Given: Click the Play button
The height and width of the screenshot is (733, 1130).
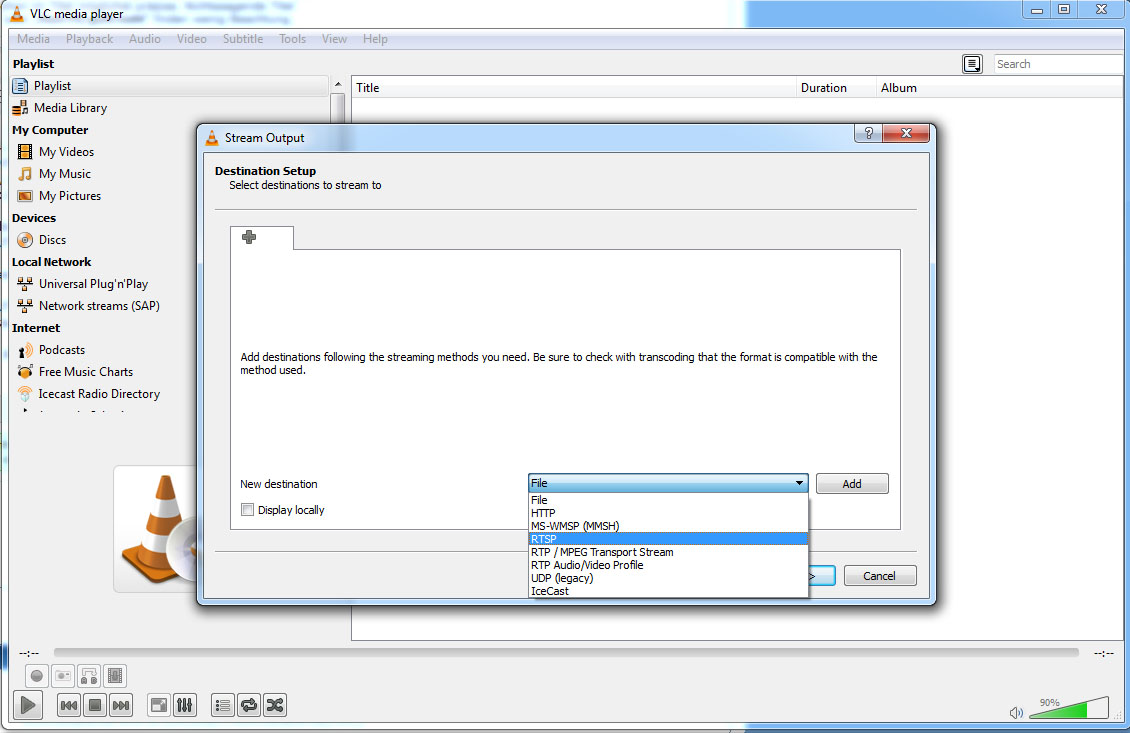Looking at the screenshot, I should coord(28,705).
